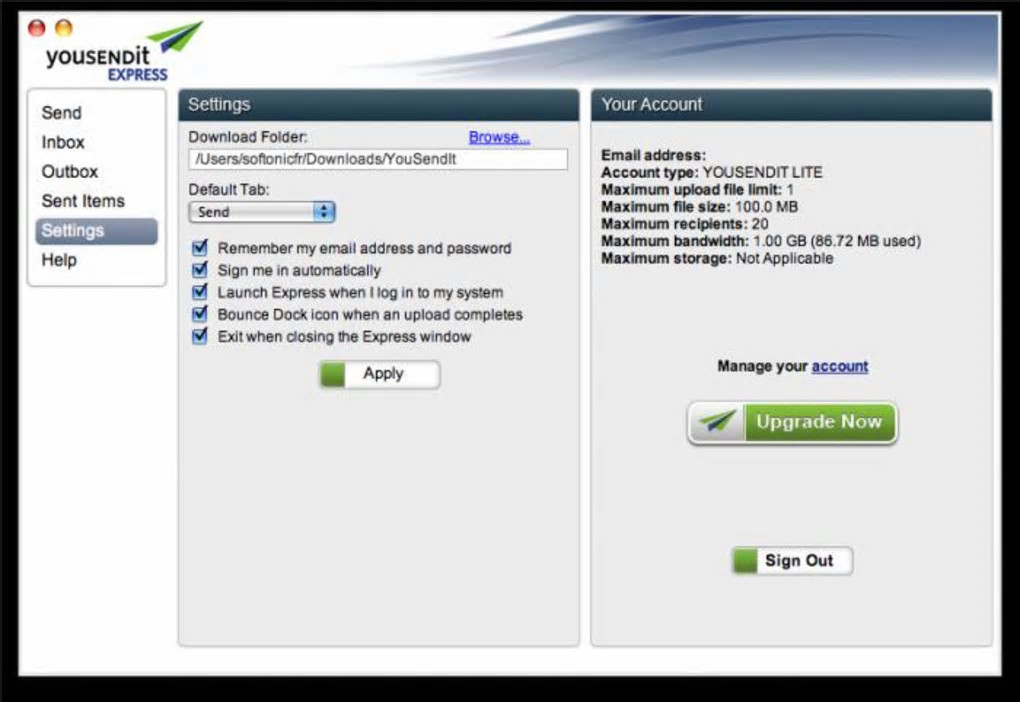Toggle Launch Express when I log in

pos(200,292)
